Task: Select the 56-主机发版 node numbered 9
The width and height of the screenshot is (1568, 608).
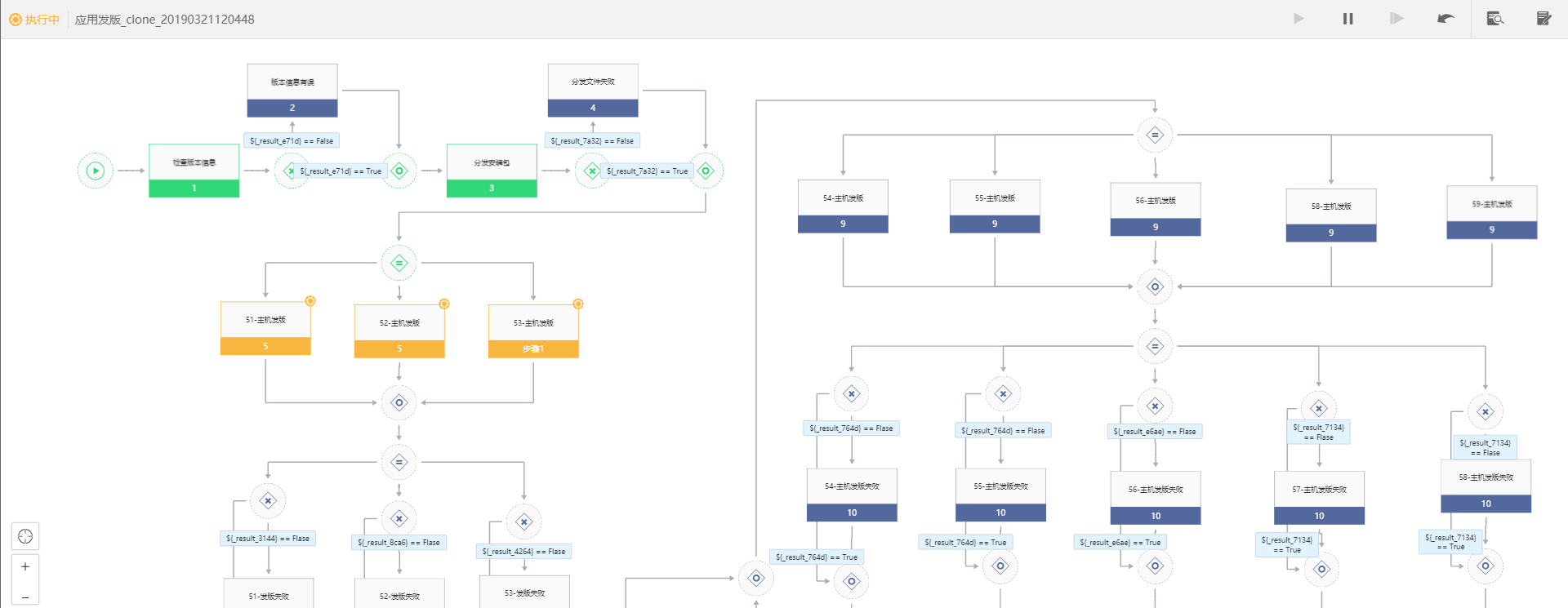Action: pyautogui.click(x=1156, y=210)
